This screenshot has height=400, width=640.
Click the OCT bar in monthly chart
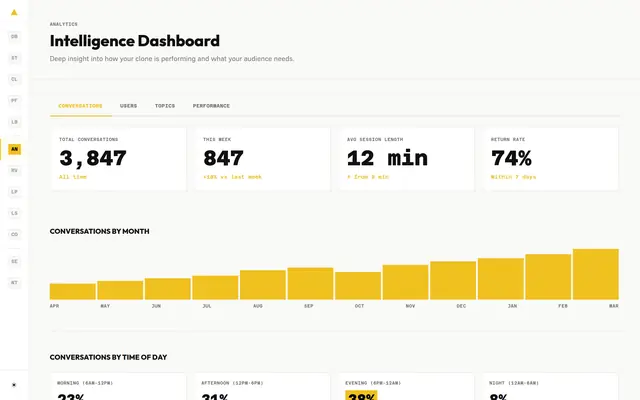click(358, 286)
